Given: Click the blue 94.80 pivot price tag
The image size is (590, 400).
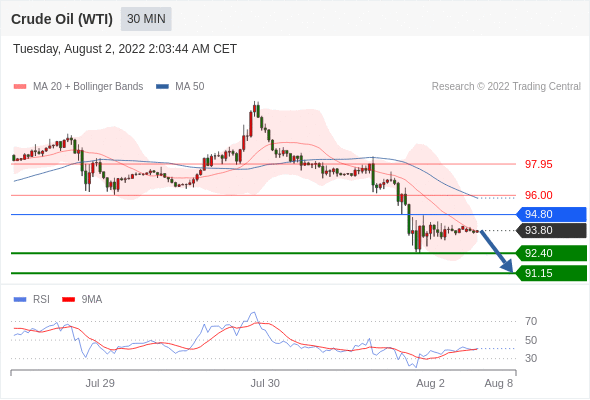Looking at the screenshot, I should pyautogui.click(x=551, y=214).
